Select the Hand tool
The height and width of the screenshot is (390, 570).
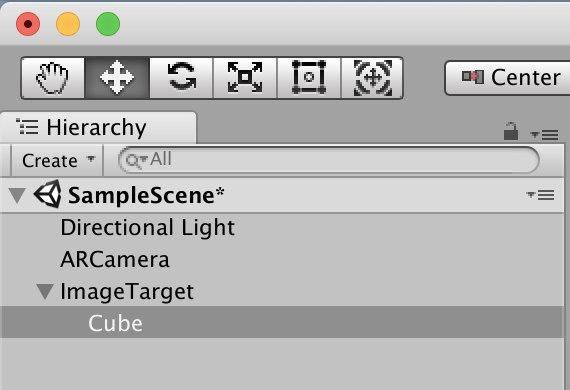coord(53,78)
